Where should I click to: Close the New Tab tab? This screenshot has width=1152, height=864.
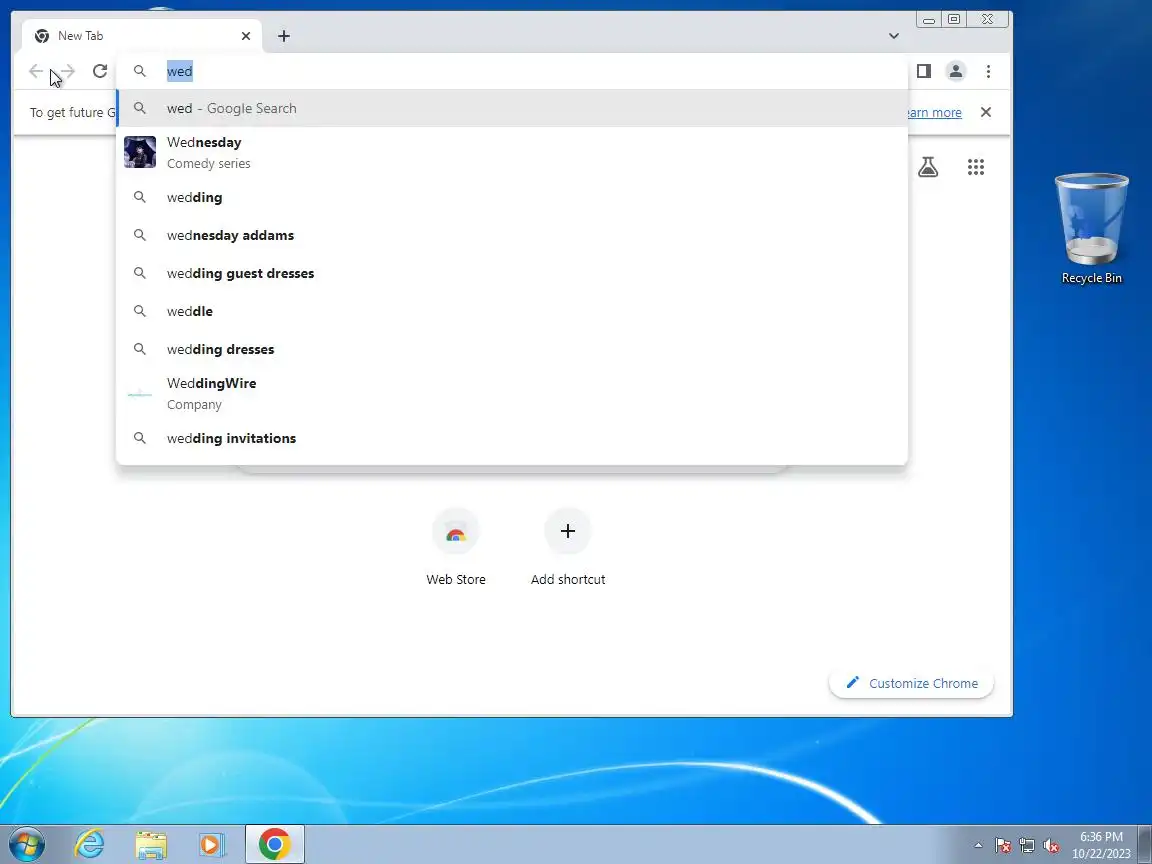[x=246, y=36]
